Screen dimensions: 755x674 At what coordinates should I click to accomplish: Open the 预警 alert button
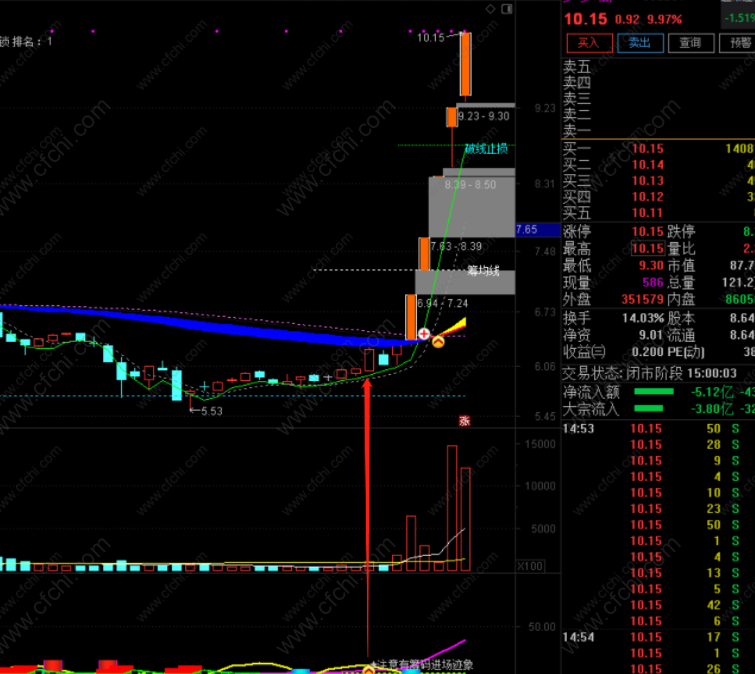tap(739, 43)
